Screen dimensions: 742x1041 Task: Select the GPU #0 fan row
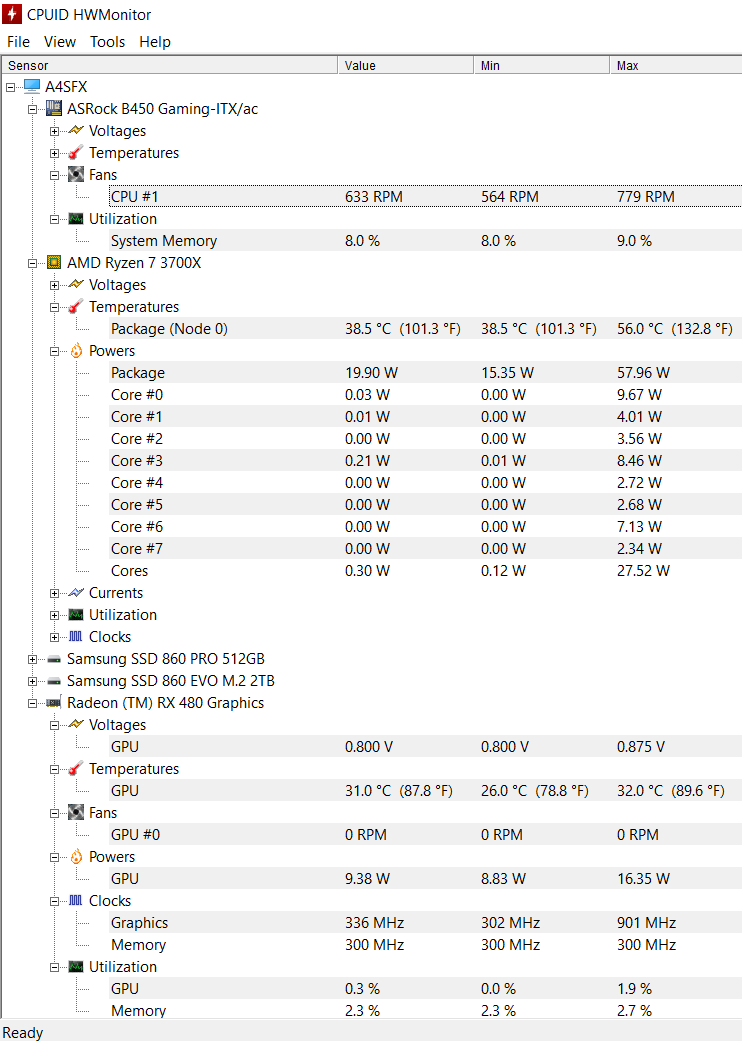425,835
